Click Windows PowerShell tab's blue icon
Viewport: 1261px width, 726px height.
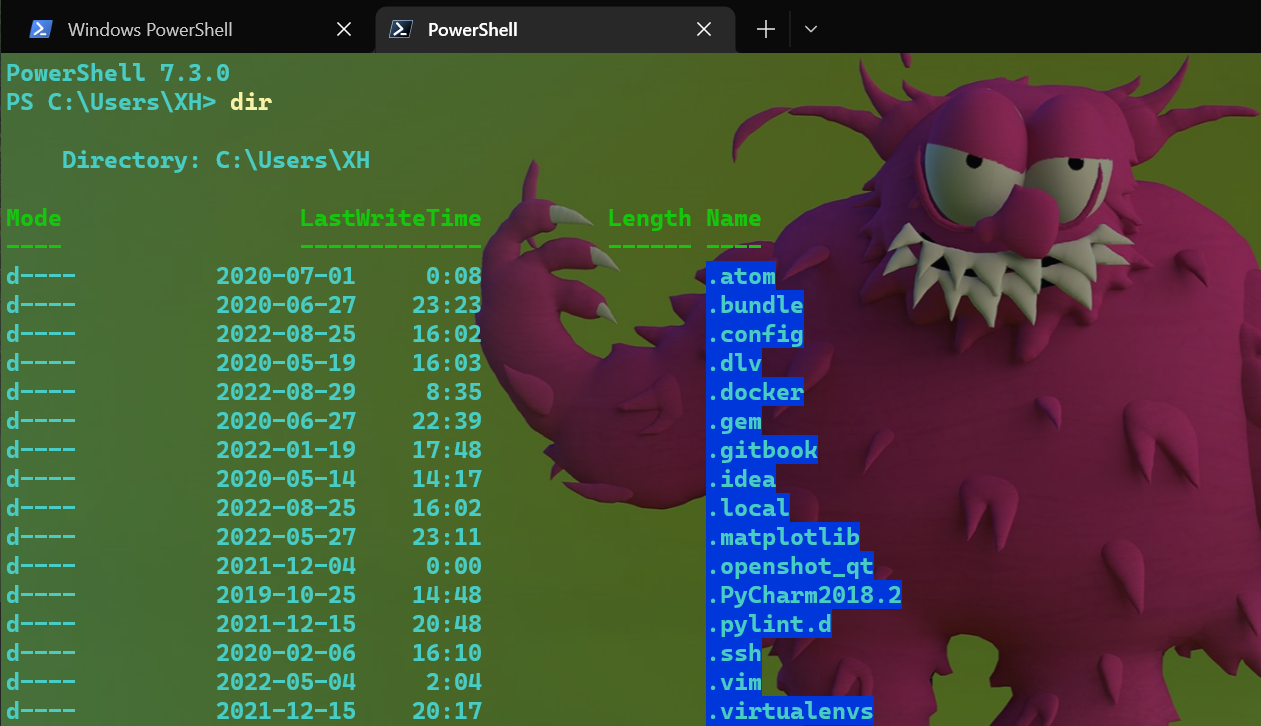41,29
